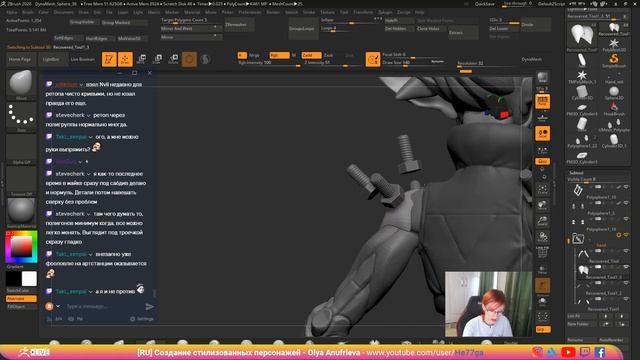Screen dimensions: 640x360
Task: Click QuickSave
Action: [484, 4]
